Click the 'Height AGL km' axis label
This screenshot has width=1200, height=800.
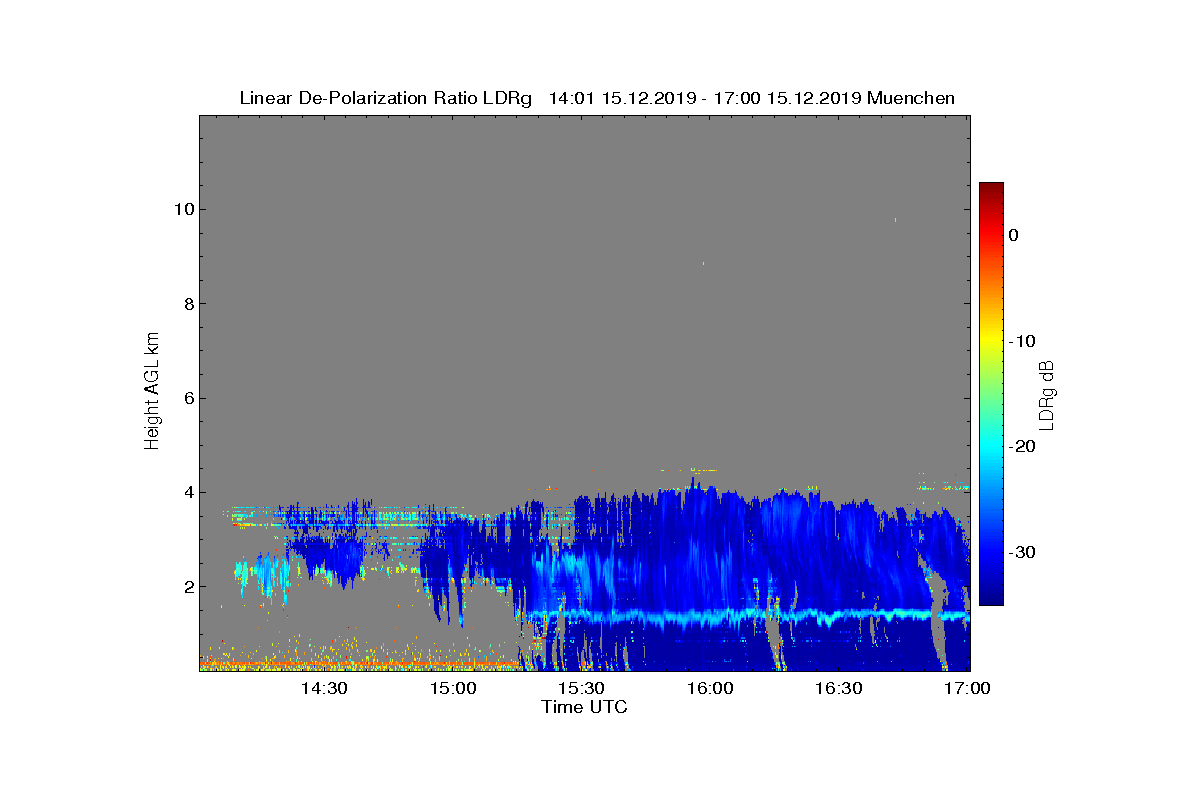coord(152,393)
